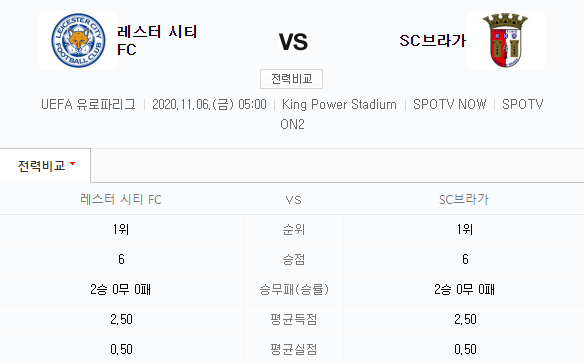Click the SC Braga crest logo

pos(505,41)
